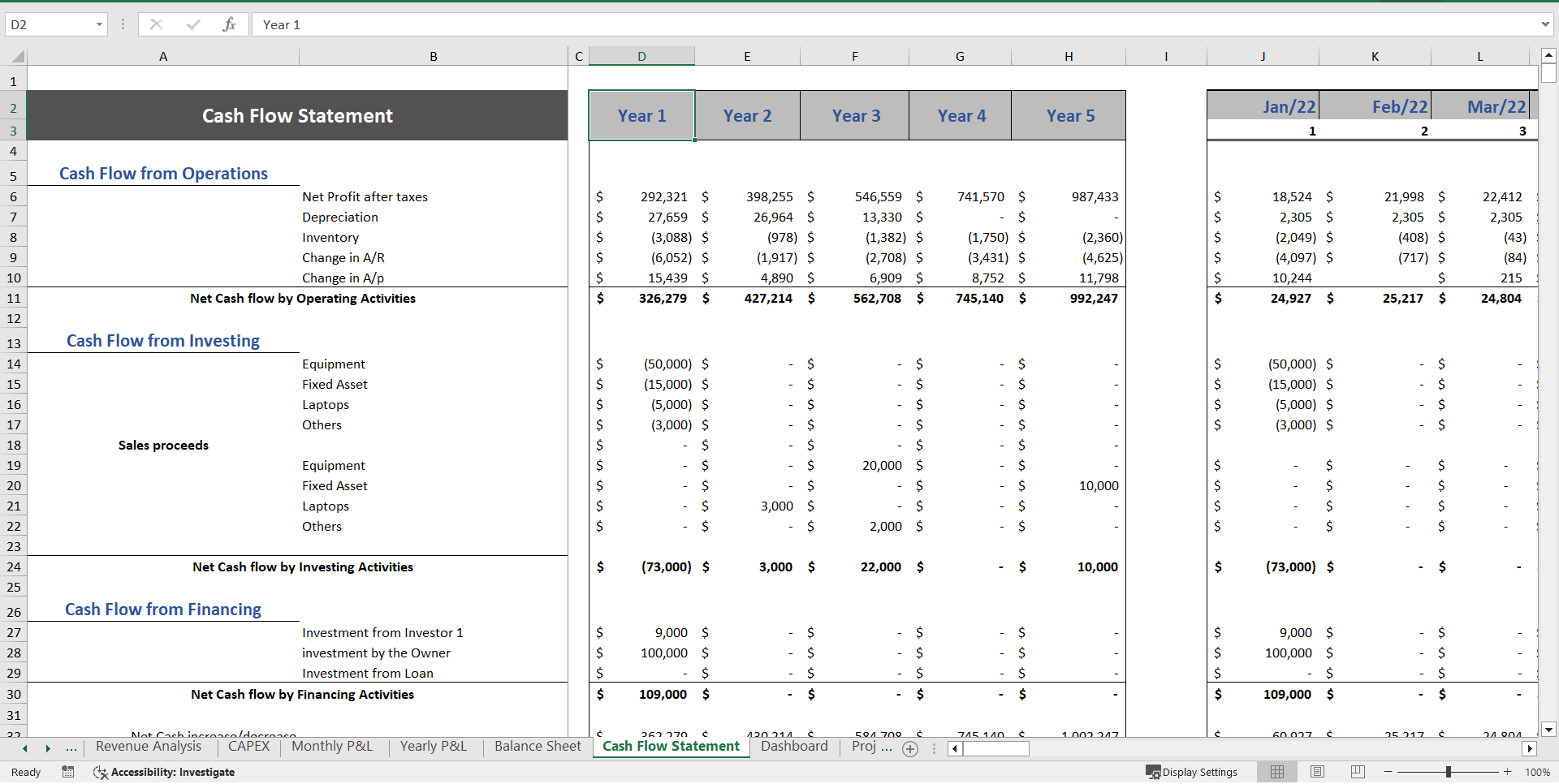Switch to Page Layout view icon
The height and width of the screenshot is (784, 1559).
point(1317,772)
